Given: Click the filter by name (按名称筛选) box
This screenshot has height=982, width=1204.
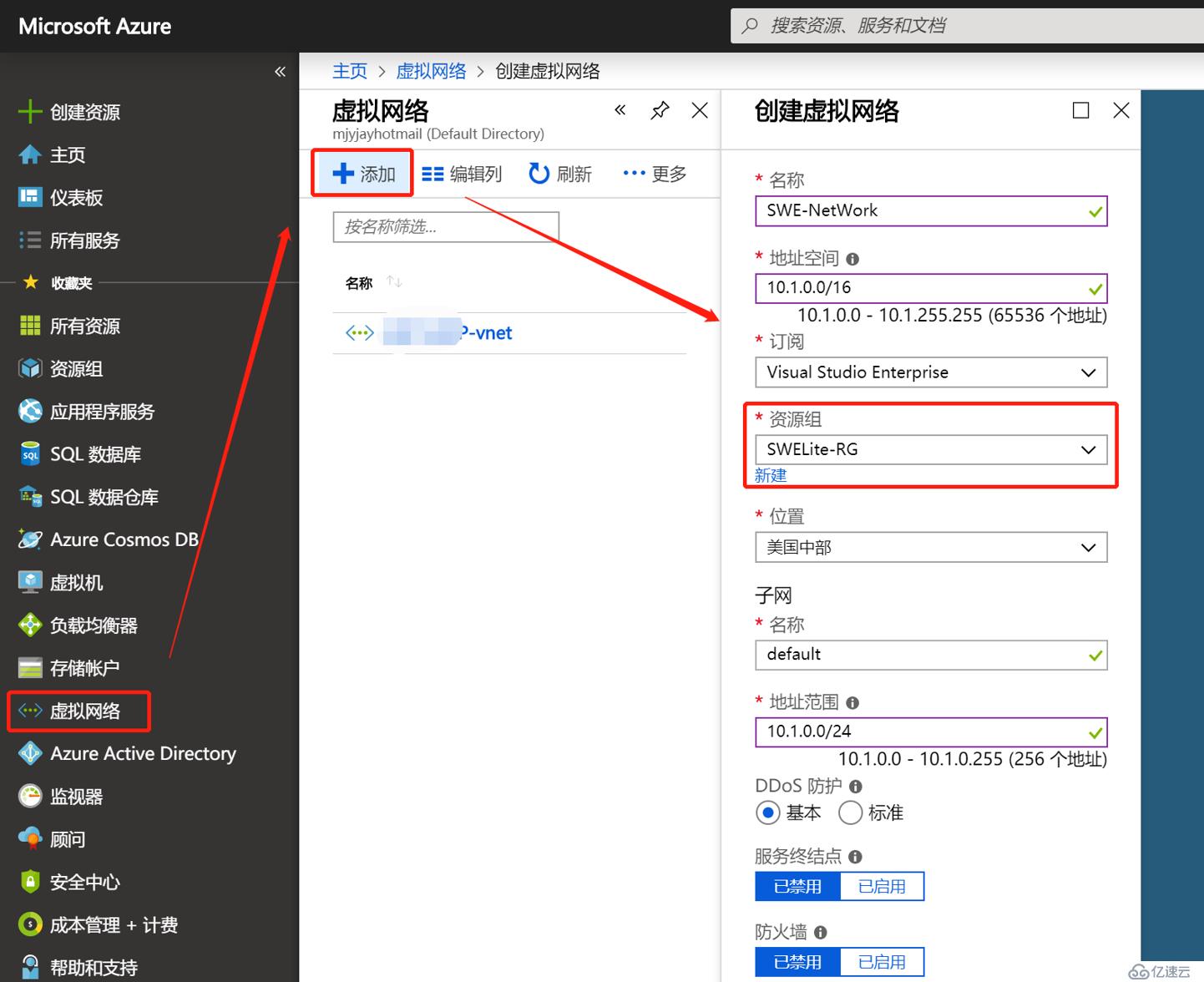Looking at the screenshot, I should pyautogui.click(x=446, y=227).
